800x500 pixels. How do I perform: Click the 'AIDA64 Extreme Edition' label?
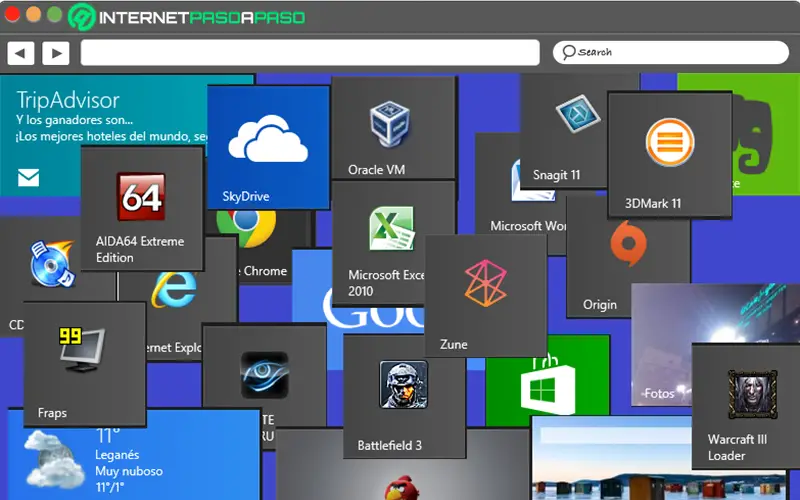[140, 249]
